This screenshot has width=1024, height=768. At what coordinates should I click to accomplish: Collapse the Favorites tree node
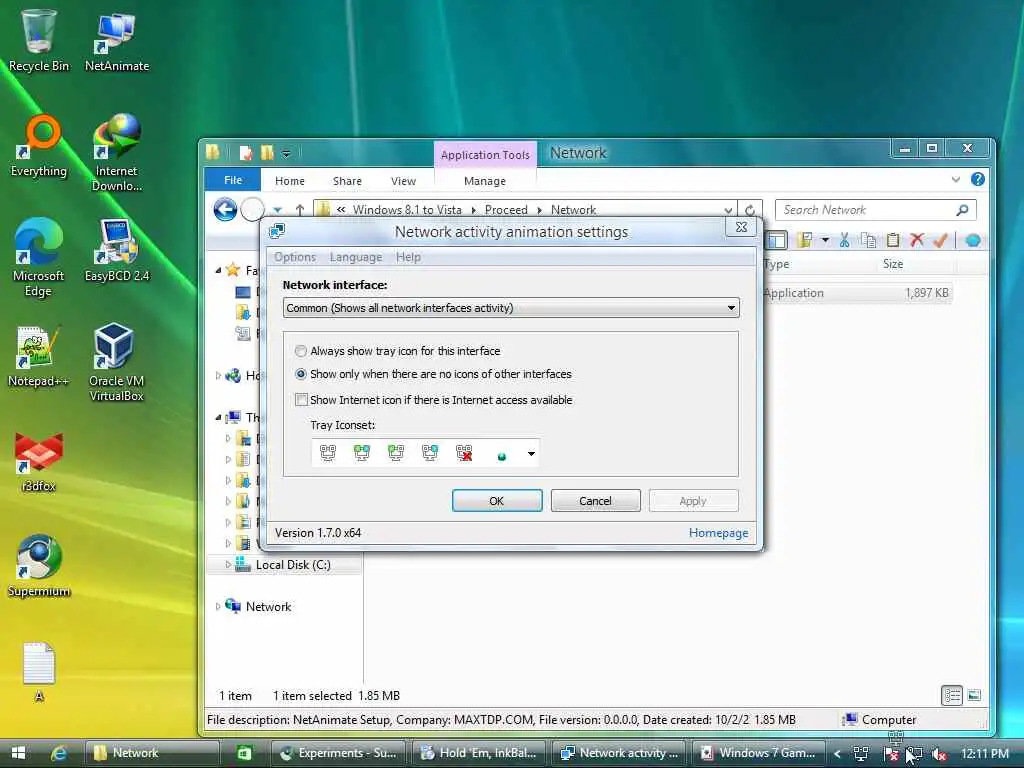[x=218, y=270]
